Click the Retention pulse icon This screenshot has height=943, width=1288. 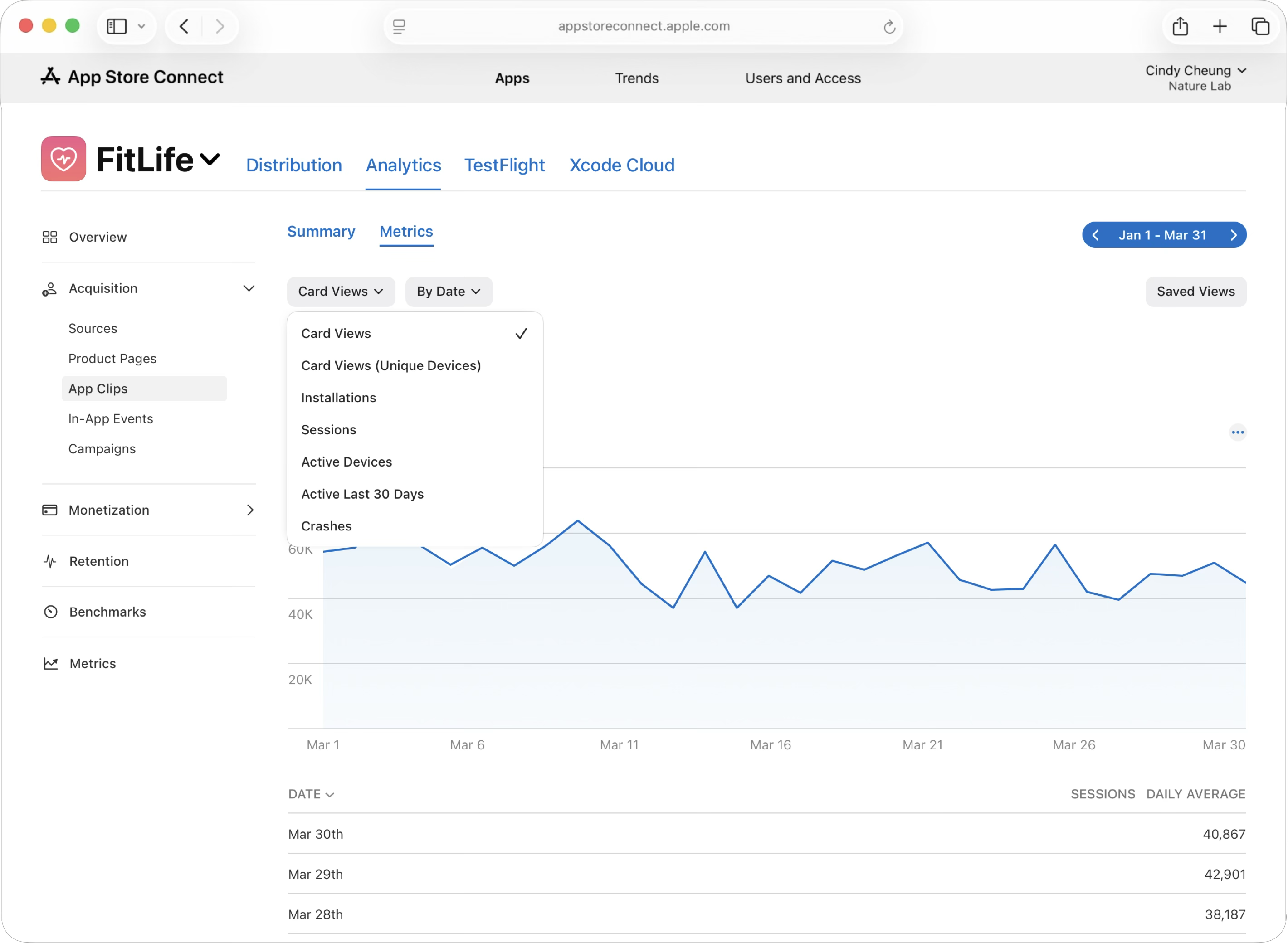coord(50,561)
